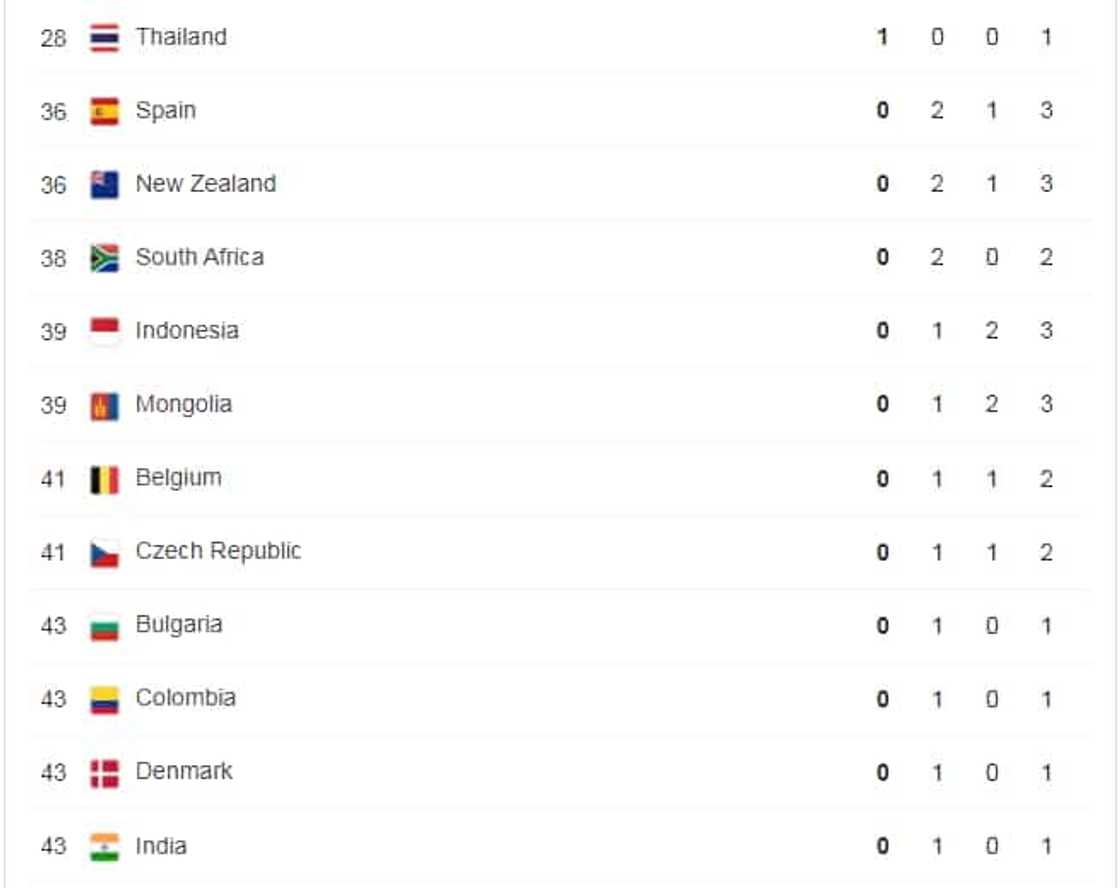
Task: Click Thailand's gold medal count
Action: [882, 38]
